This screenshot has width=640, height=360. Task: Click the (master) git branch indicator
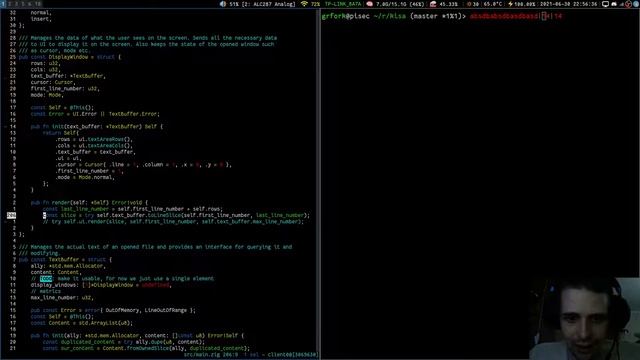coord(437,16)
